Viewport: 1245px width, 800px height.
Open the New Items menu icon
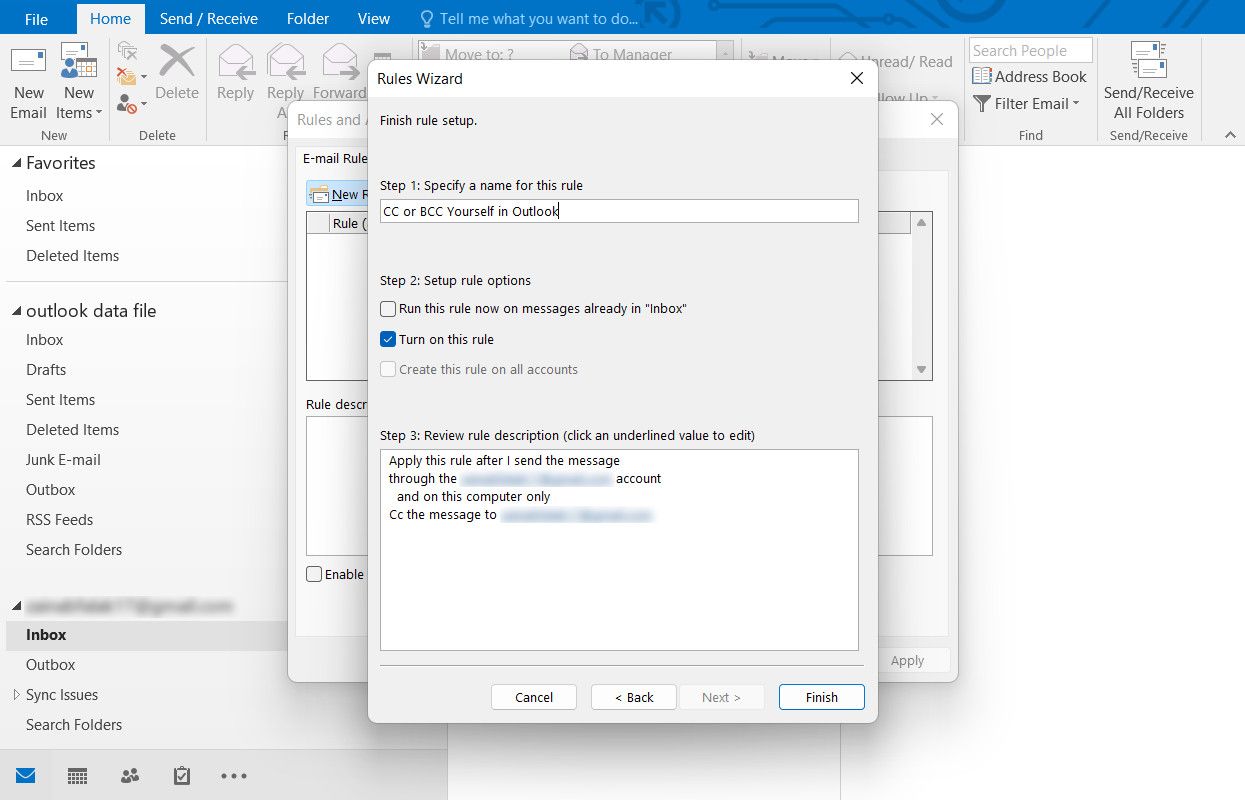78,62
